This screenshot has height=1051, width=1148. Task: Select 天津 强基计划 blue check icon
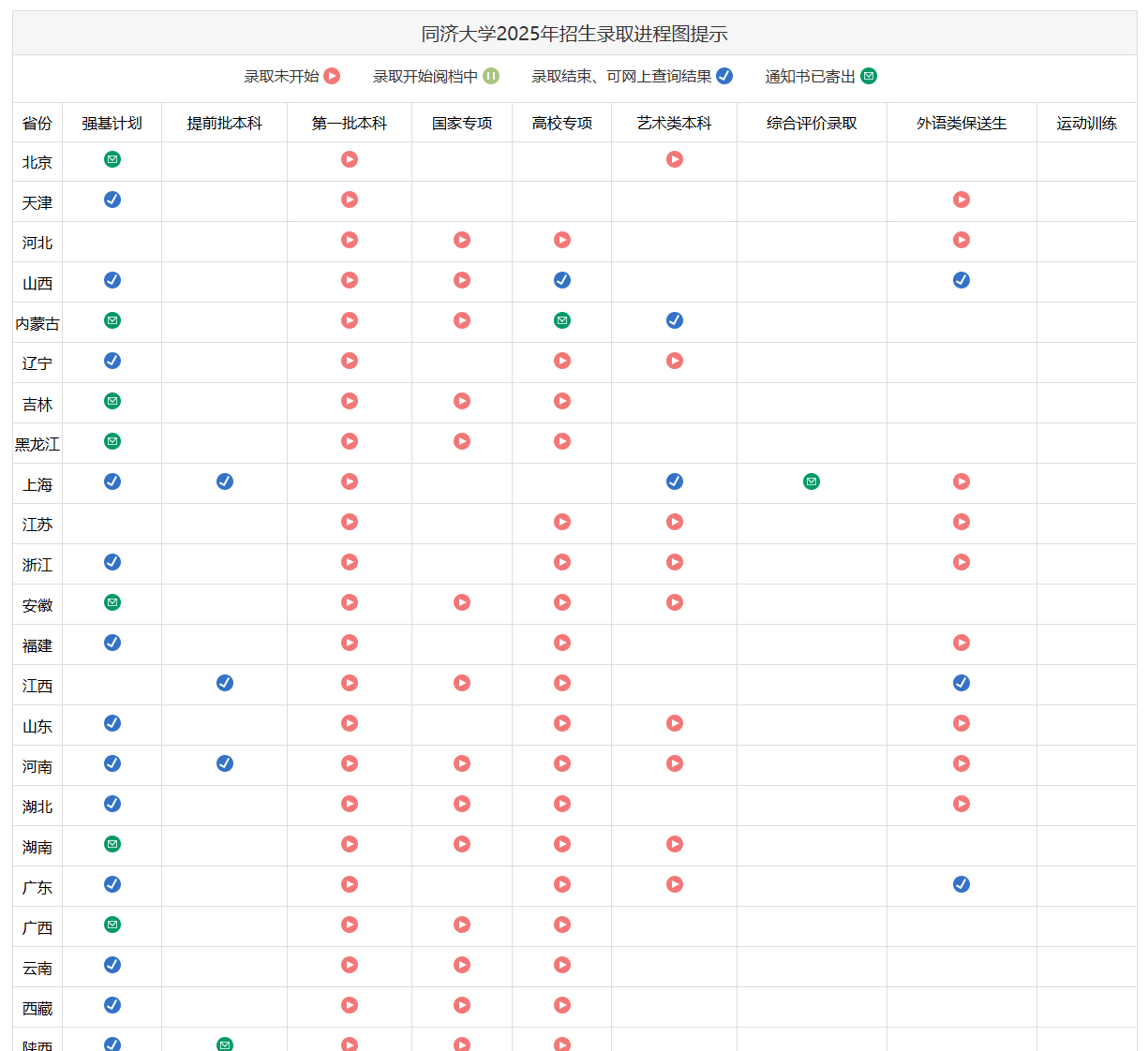112,200
